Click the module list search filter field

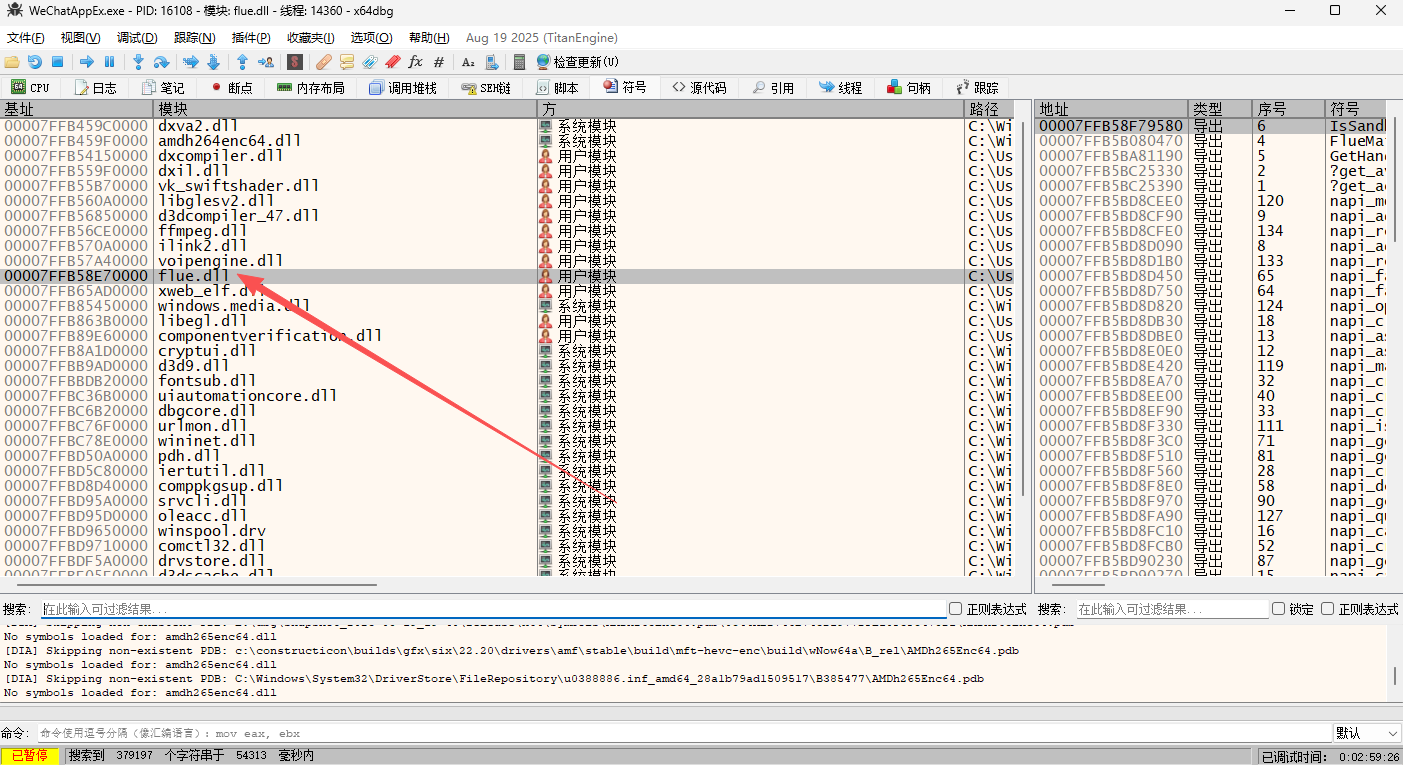click(493, 609)
